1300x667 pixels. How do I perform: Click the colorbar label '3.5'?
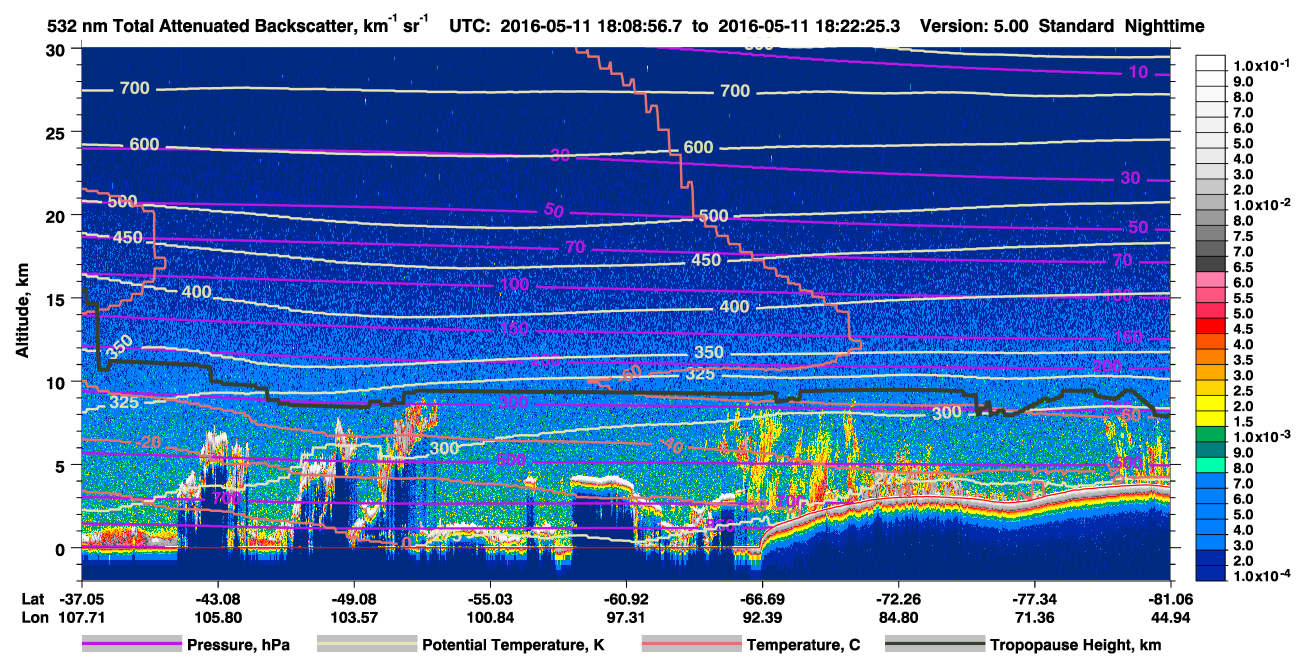(x=1243, y=360)
